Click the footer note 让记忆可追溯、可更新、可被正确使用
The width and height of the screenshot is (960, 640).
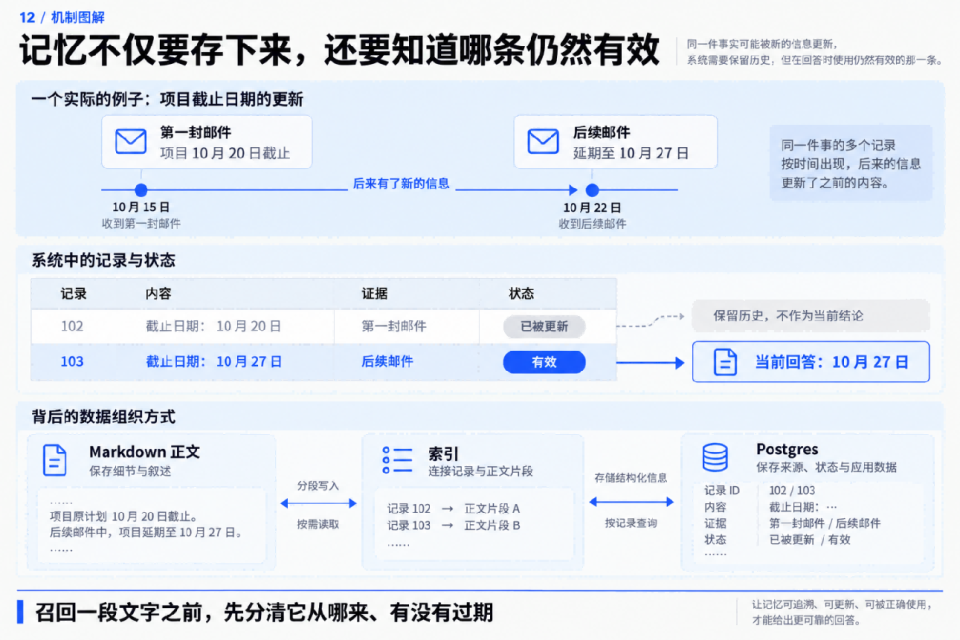(x=843, y=604)
